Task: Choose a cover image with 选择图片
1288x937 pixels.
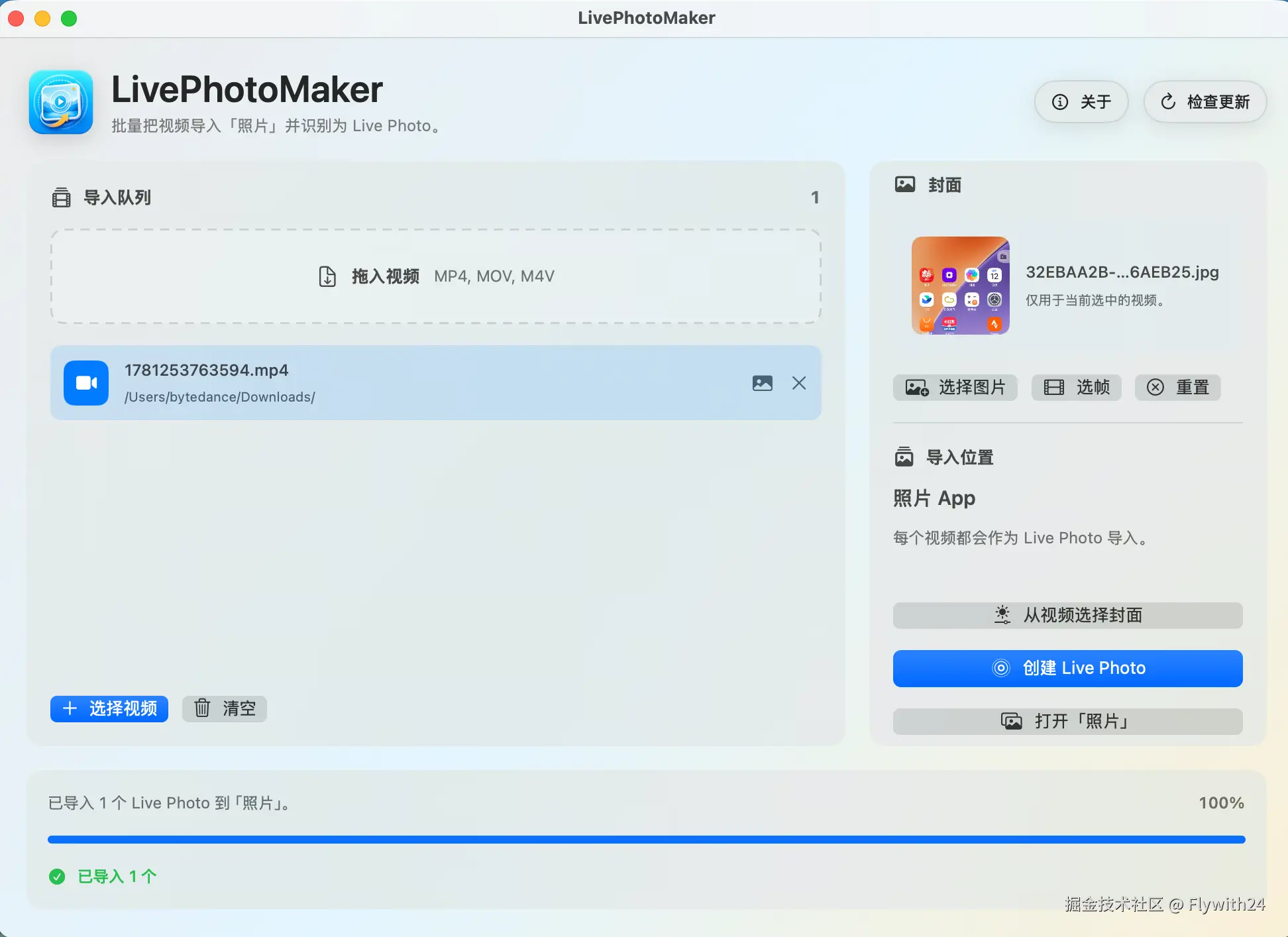Action: (955, 387)
